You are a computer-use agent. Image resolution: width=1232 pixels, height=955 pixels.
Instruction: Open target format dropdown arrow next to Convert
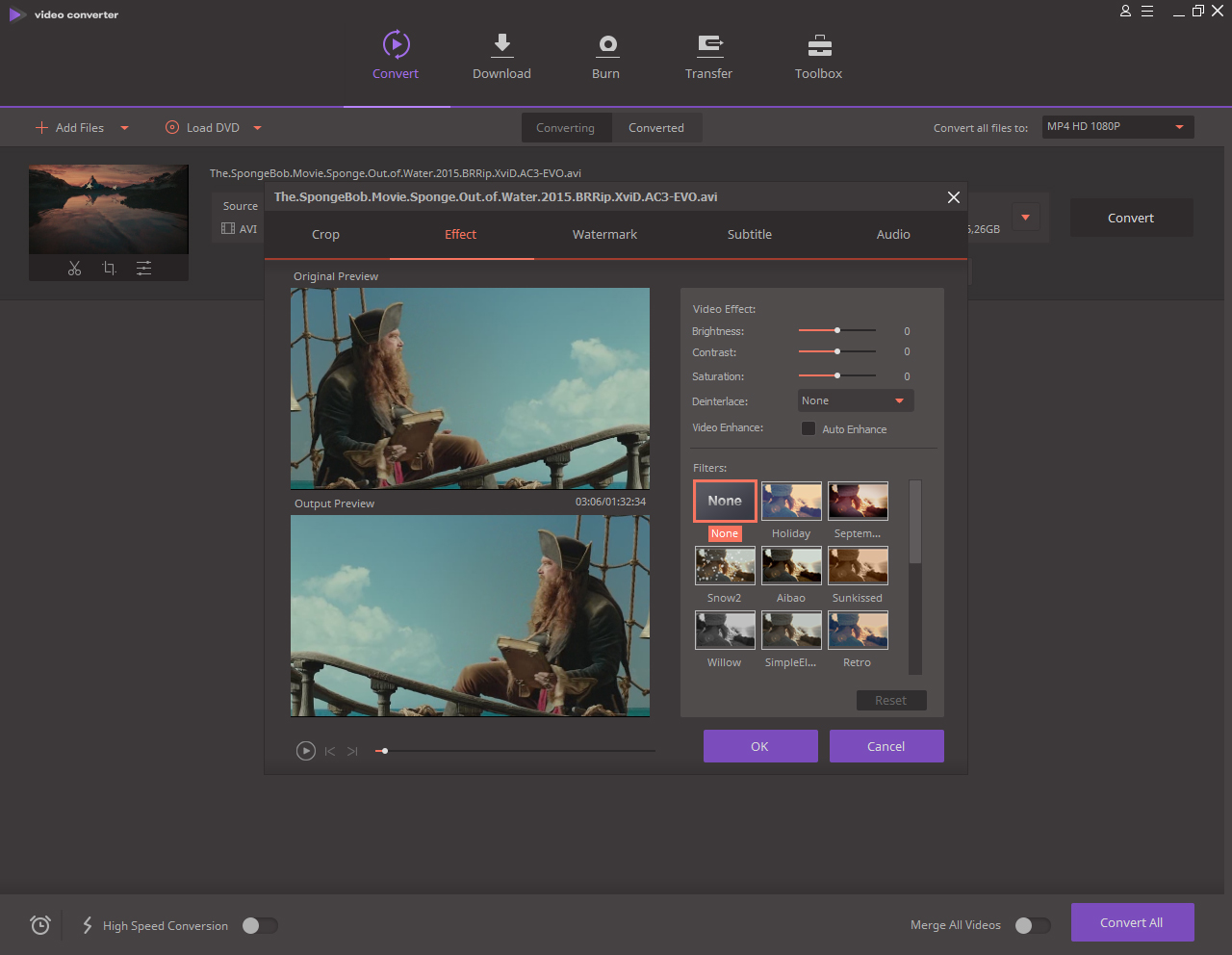click(1025, 218)
